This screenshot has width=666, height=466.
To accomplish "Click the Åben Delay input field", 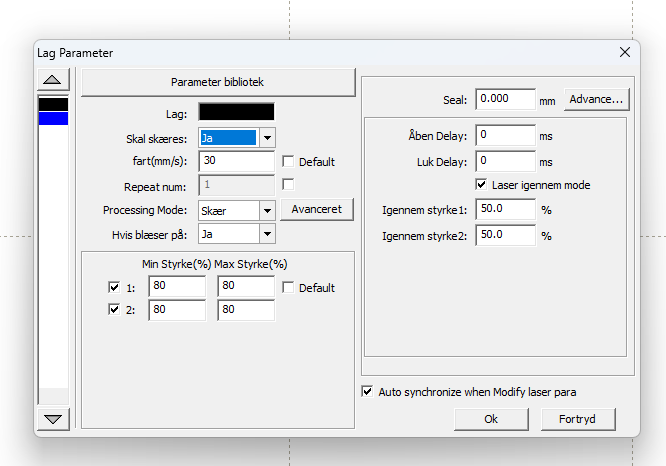I will point(505,135).
